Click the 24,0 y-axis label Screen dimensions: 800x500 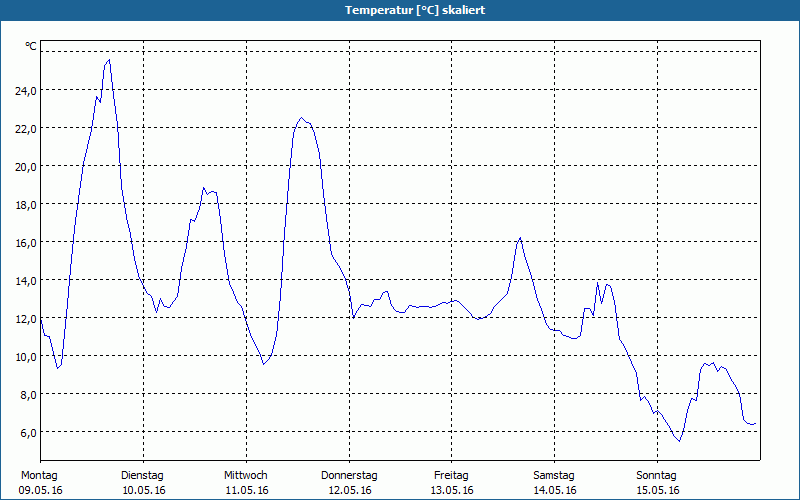(x=26, y=91)
